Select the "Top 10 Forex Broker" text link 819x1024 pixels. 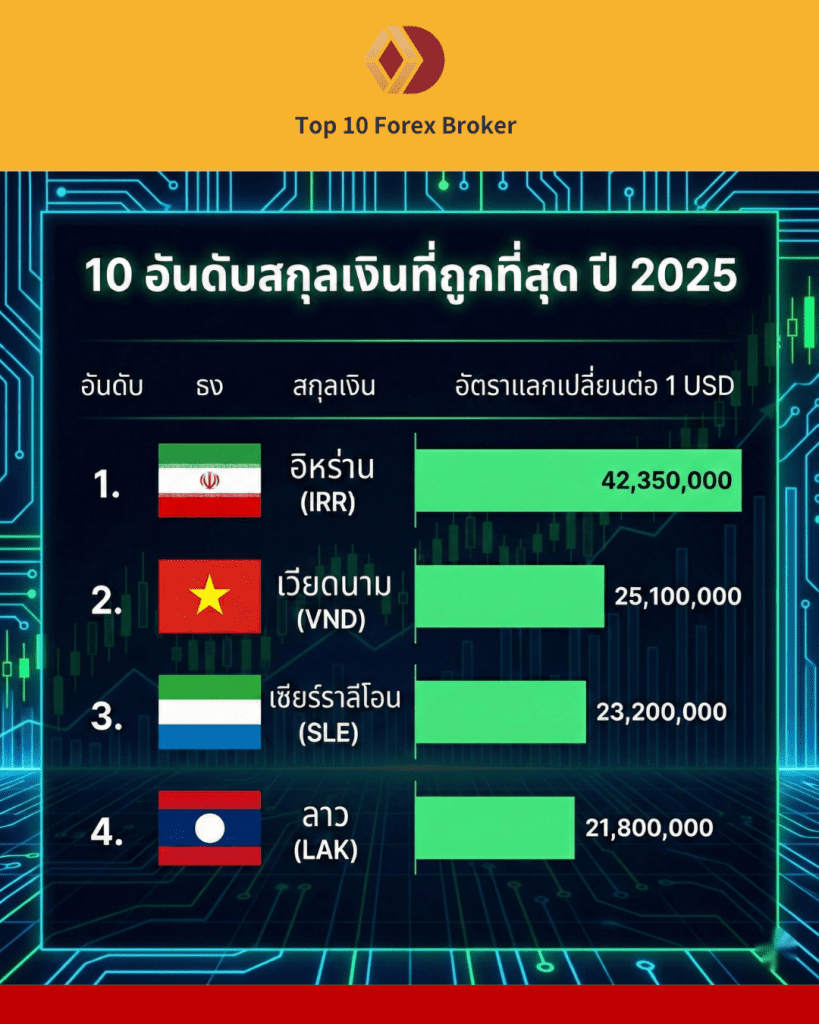(x=405, y=125)
